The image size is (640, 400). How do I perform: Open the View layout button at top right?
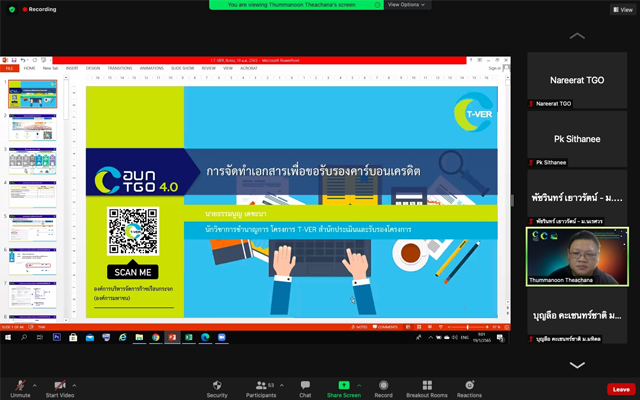click(x=623, y=9)
